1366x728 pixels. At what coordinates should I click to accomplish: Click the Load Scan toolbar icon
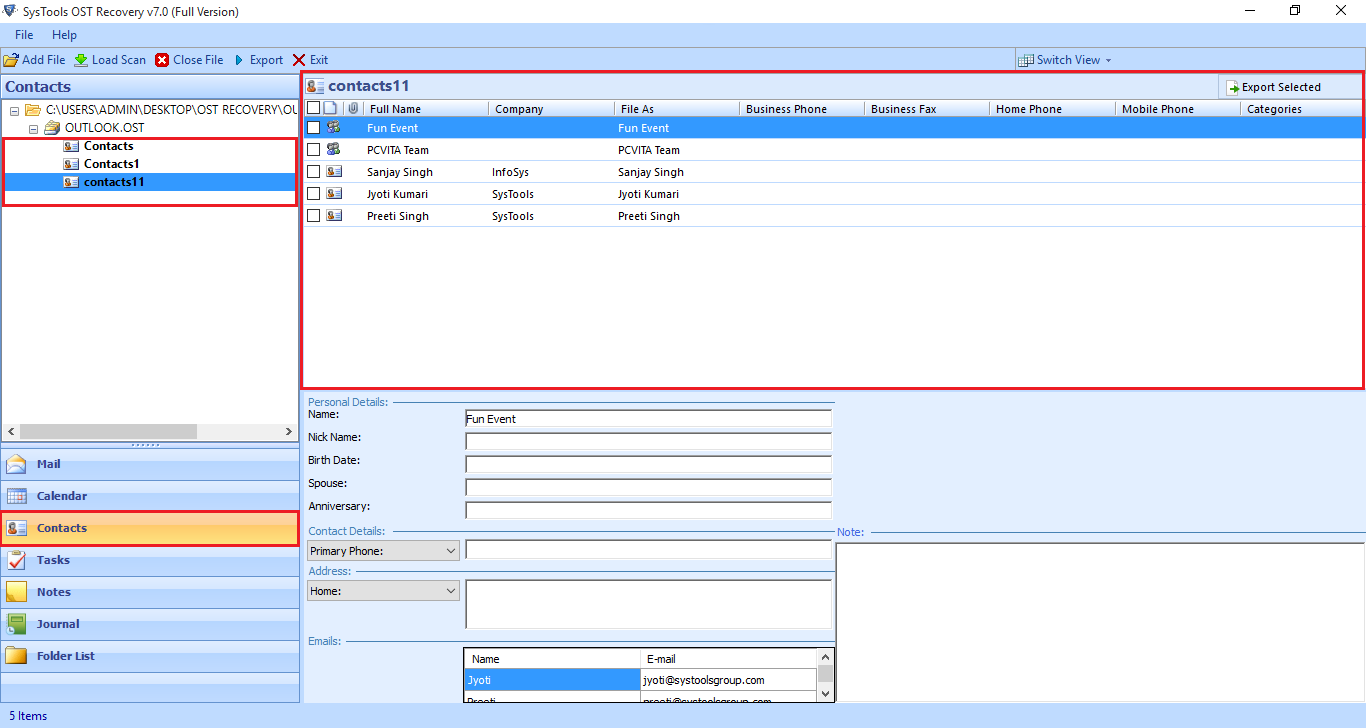point(81,60)
